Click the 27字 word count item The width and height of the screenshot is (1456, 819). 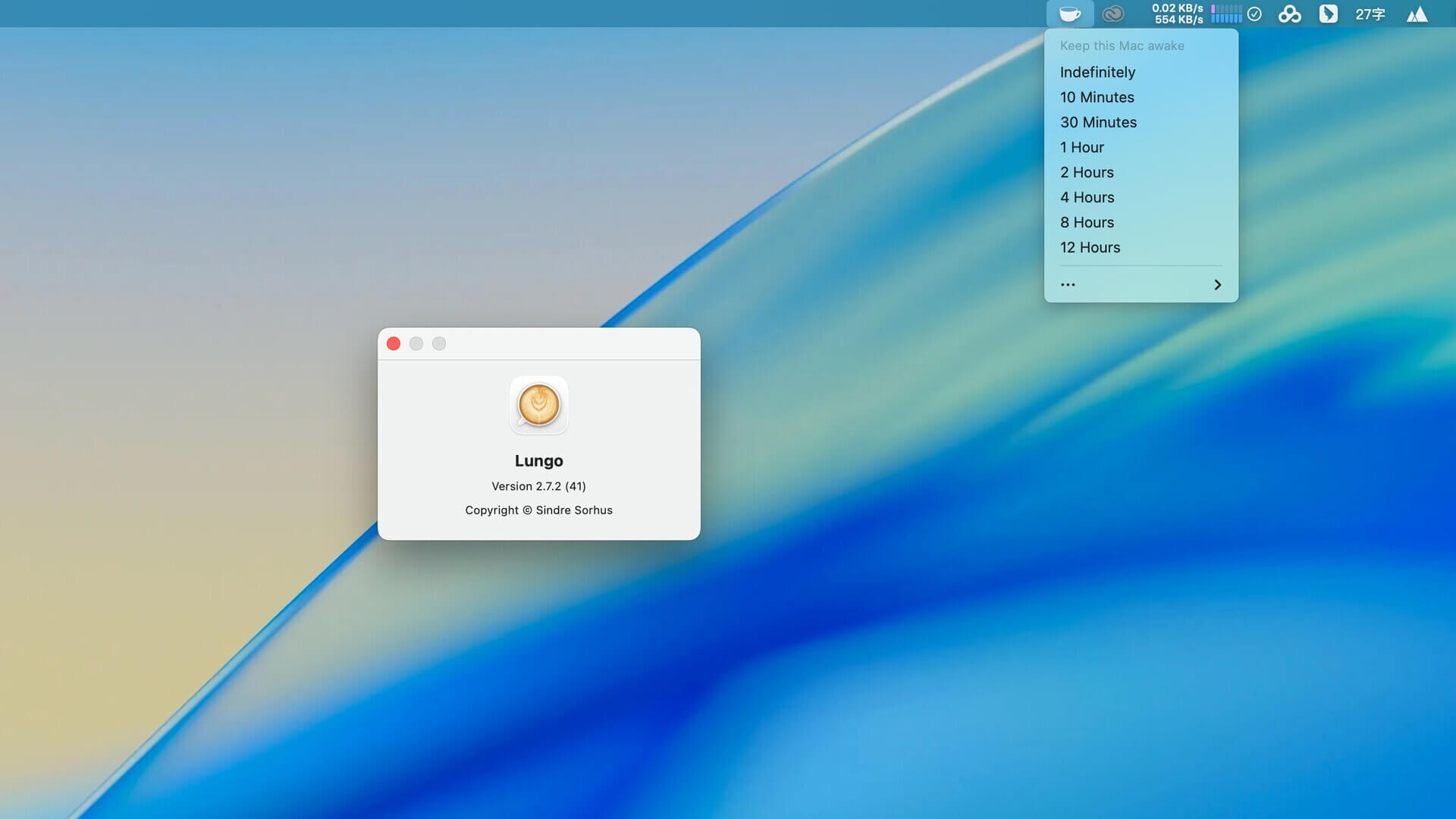point(1370,14)
